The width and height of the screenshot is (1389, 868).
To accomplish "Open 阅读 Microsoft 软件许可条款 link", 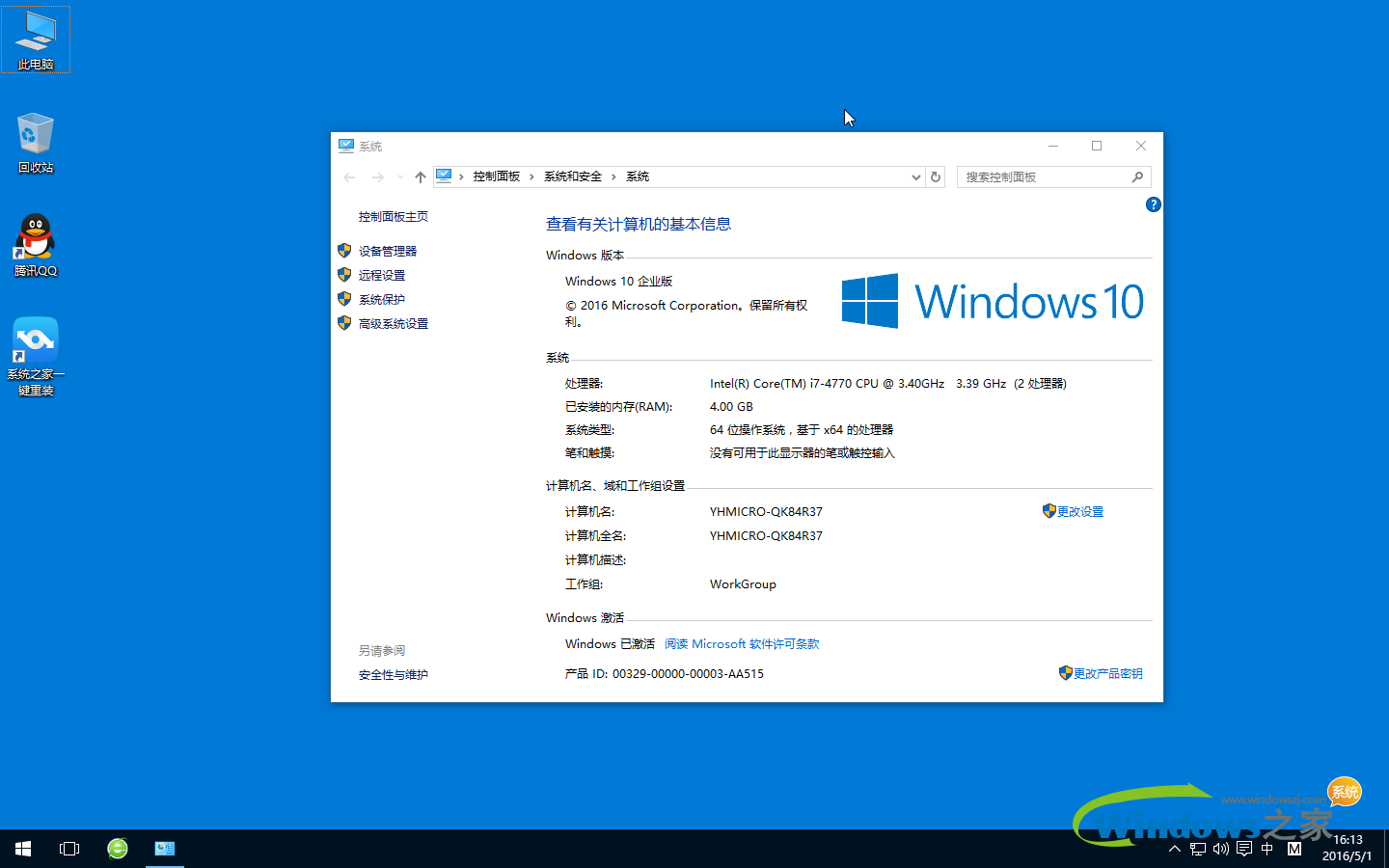I will click(x=741, y=643).
